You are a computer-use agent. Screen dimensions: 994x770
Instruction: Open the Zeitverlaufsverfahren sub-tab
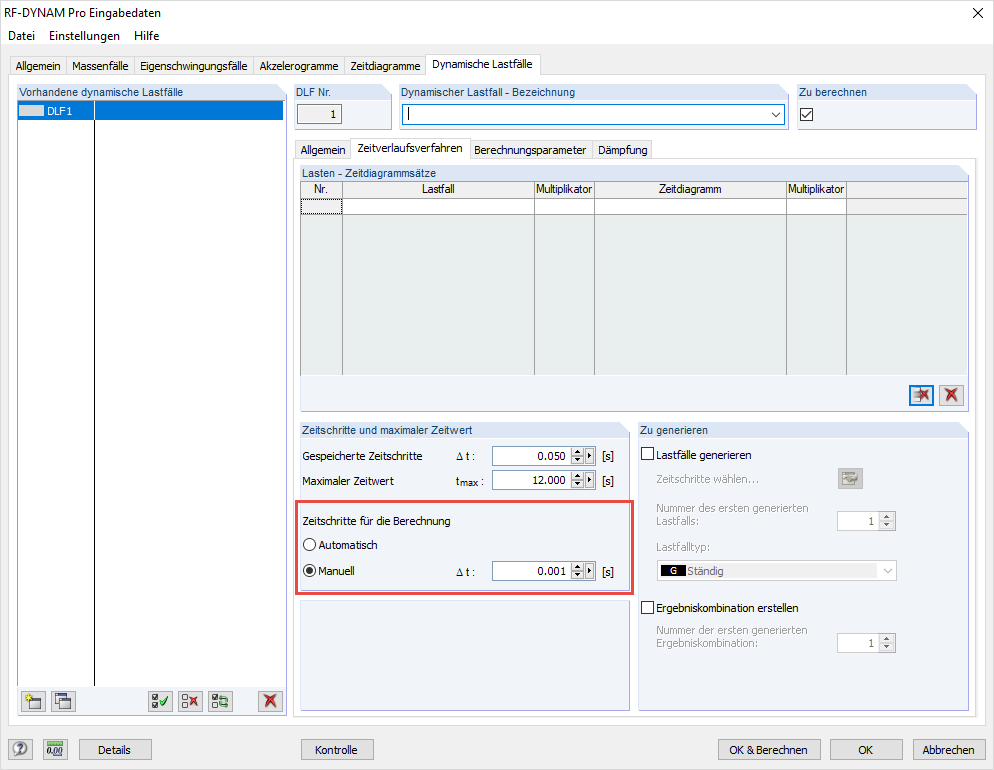point(410,148)
